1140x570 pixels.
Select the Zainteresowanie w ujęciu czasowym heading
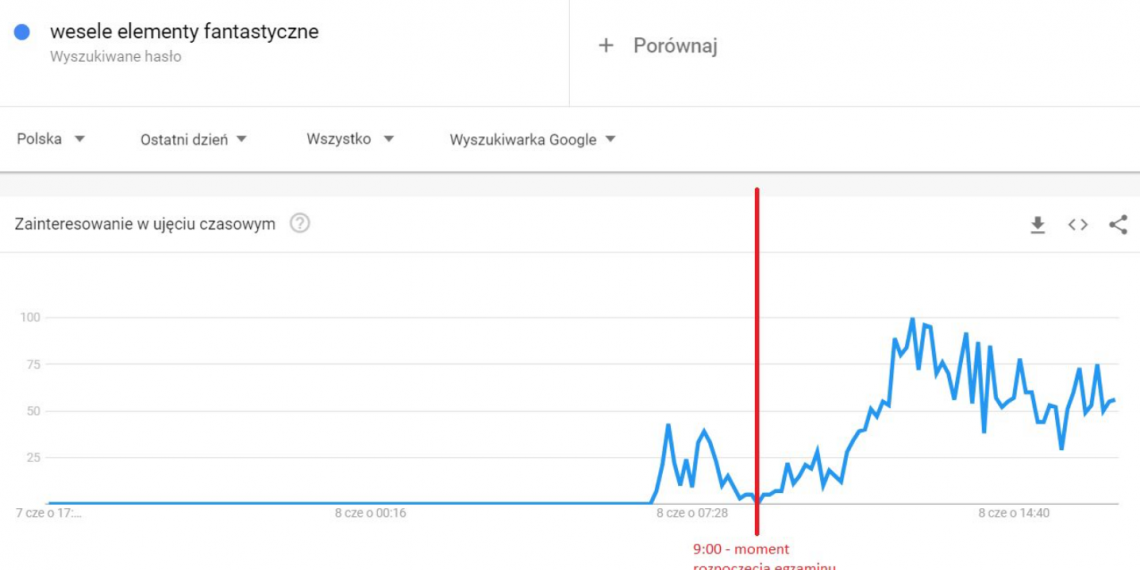145,224
